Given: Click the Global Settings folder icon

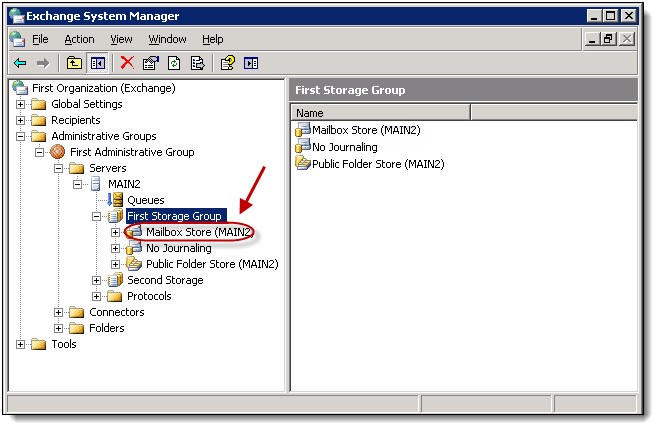Looking at the screenshot, I should tap(38, 104).
